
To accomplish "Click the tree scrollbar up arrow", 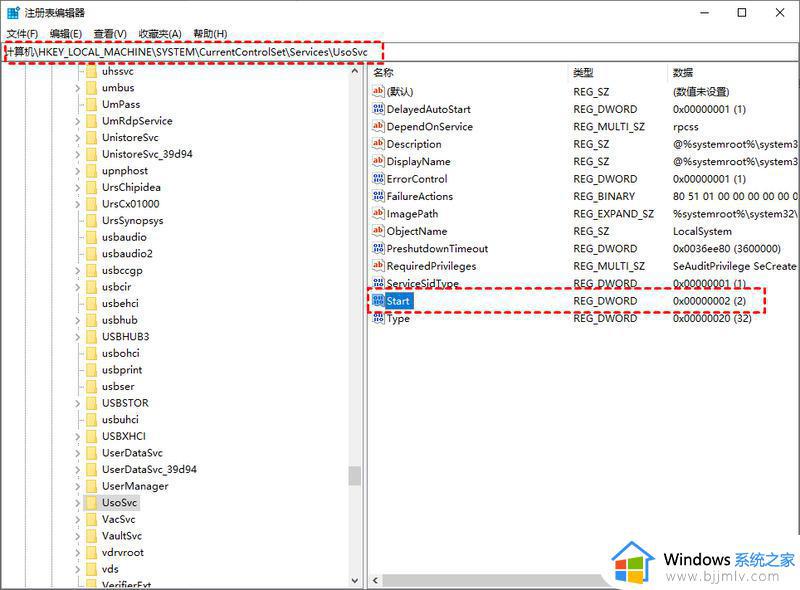I will coord(355,71).
